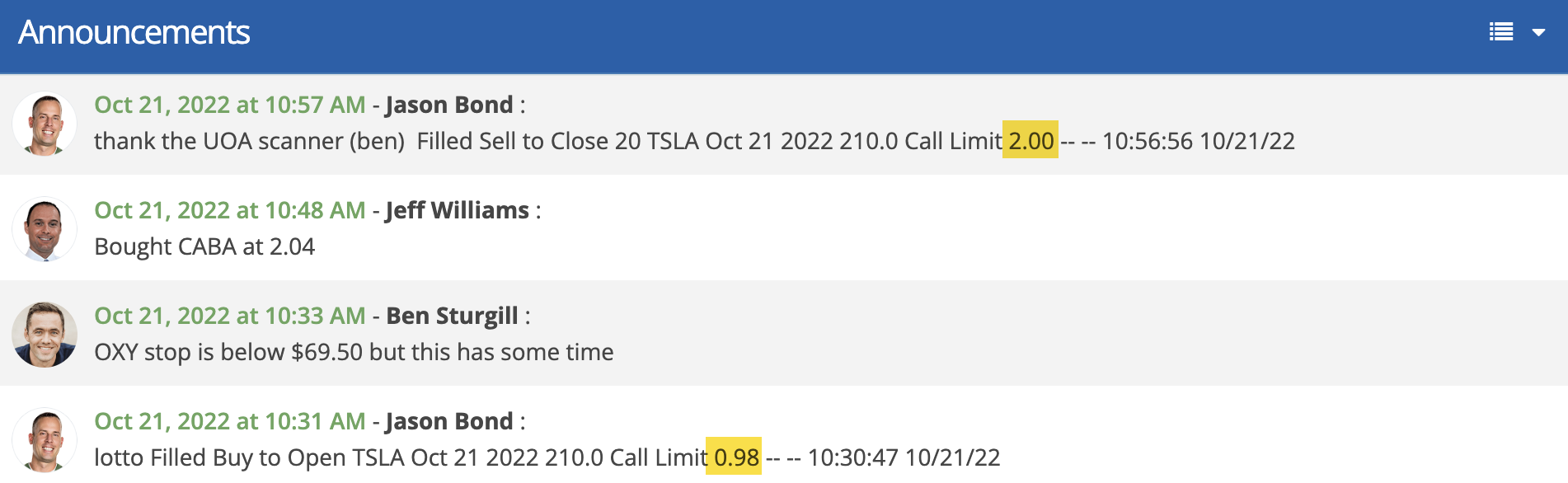Click the list view icon in header
This screenshot has height=483, width=1568.
(1501, 32)
